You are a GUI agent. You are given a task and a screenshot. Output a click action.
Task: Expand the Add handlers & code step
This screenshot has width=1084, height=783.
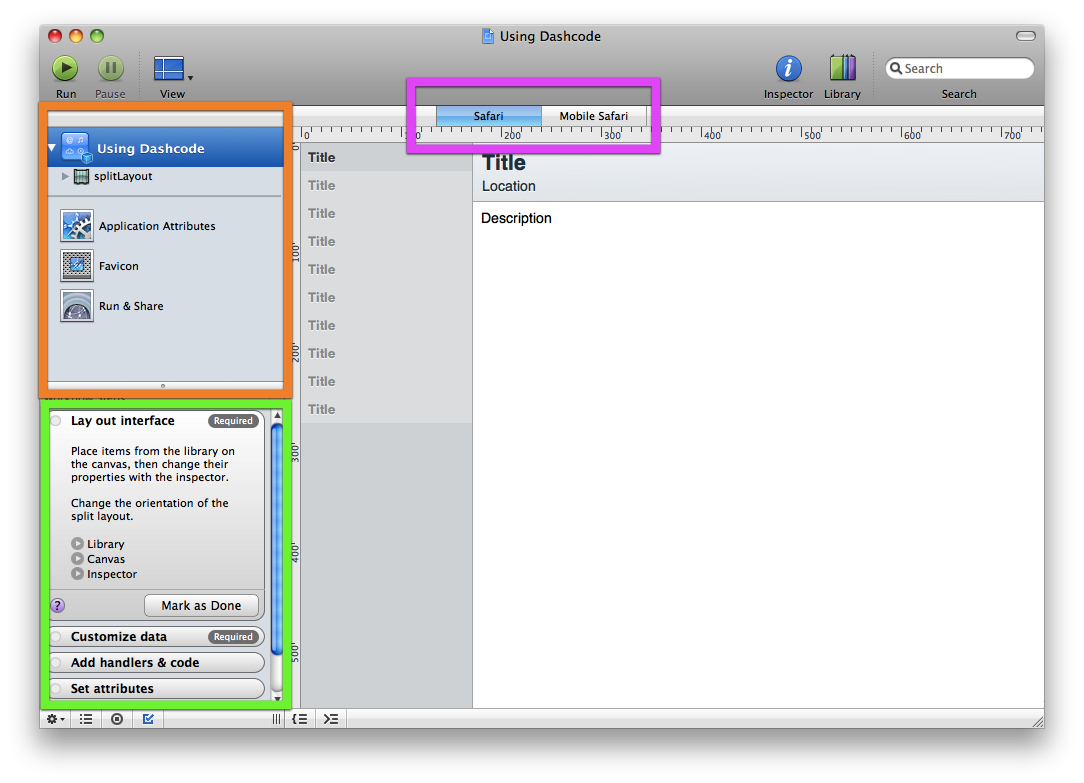156,663
